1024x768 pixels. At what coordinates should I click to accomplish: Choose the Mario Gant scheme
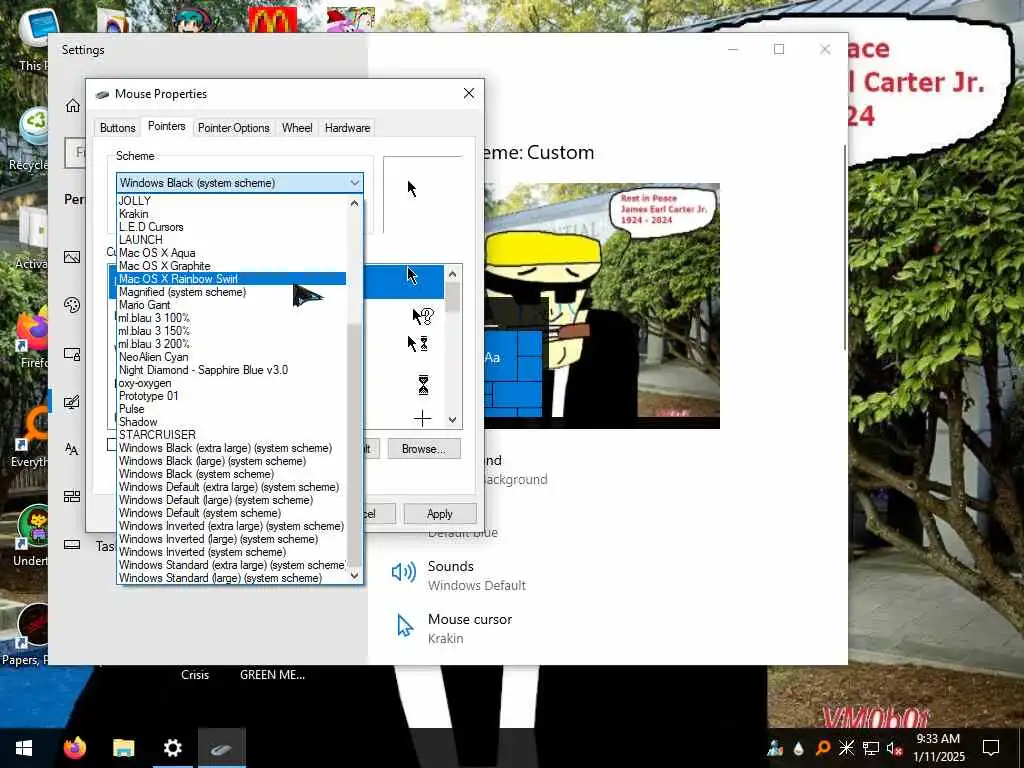click(231, 305)
